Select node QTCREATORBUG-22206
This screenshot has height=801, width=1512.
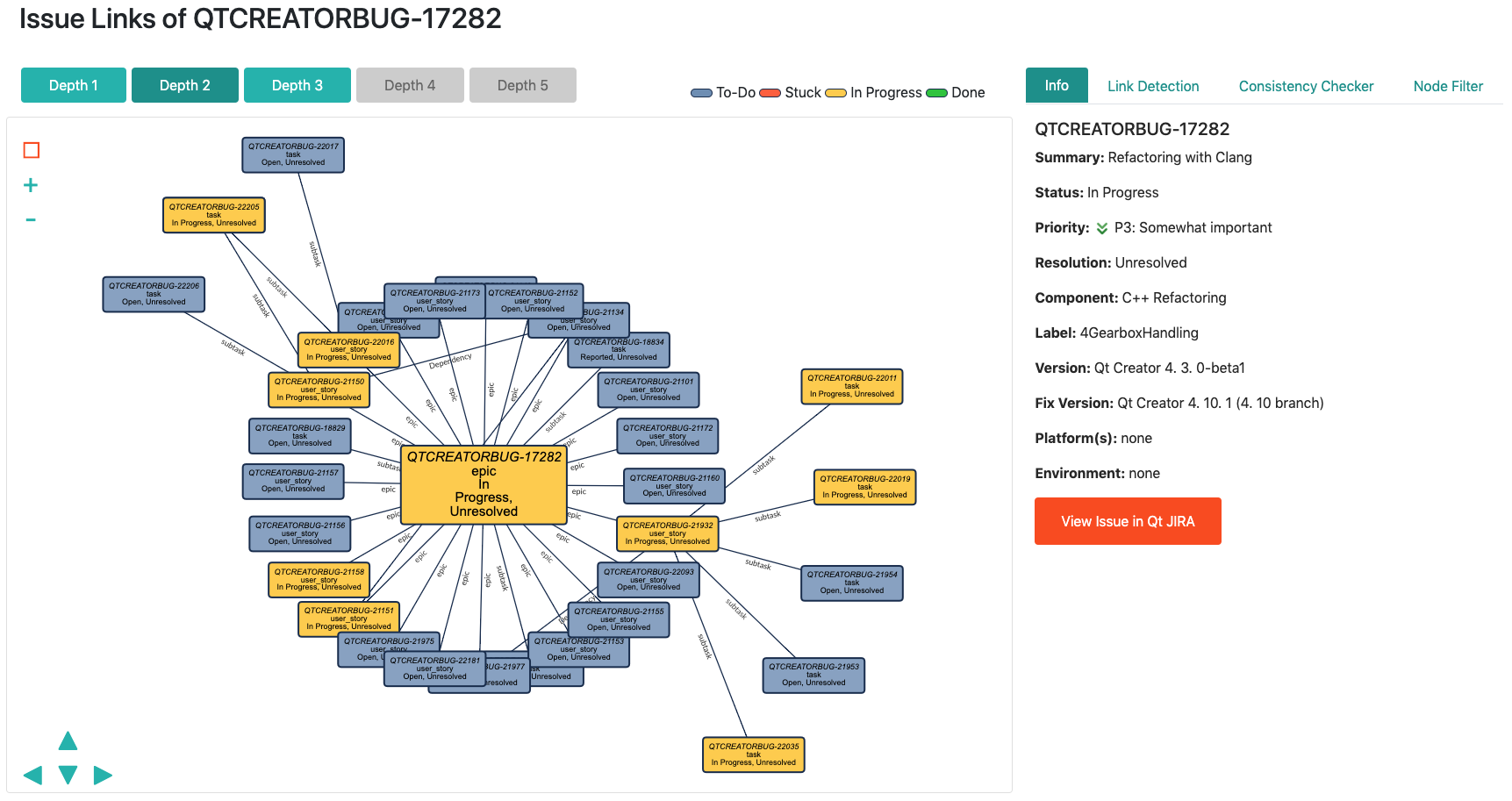click(154, 294)
